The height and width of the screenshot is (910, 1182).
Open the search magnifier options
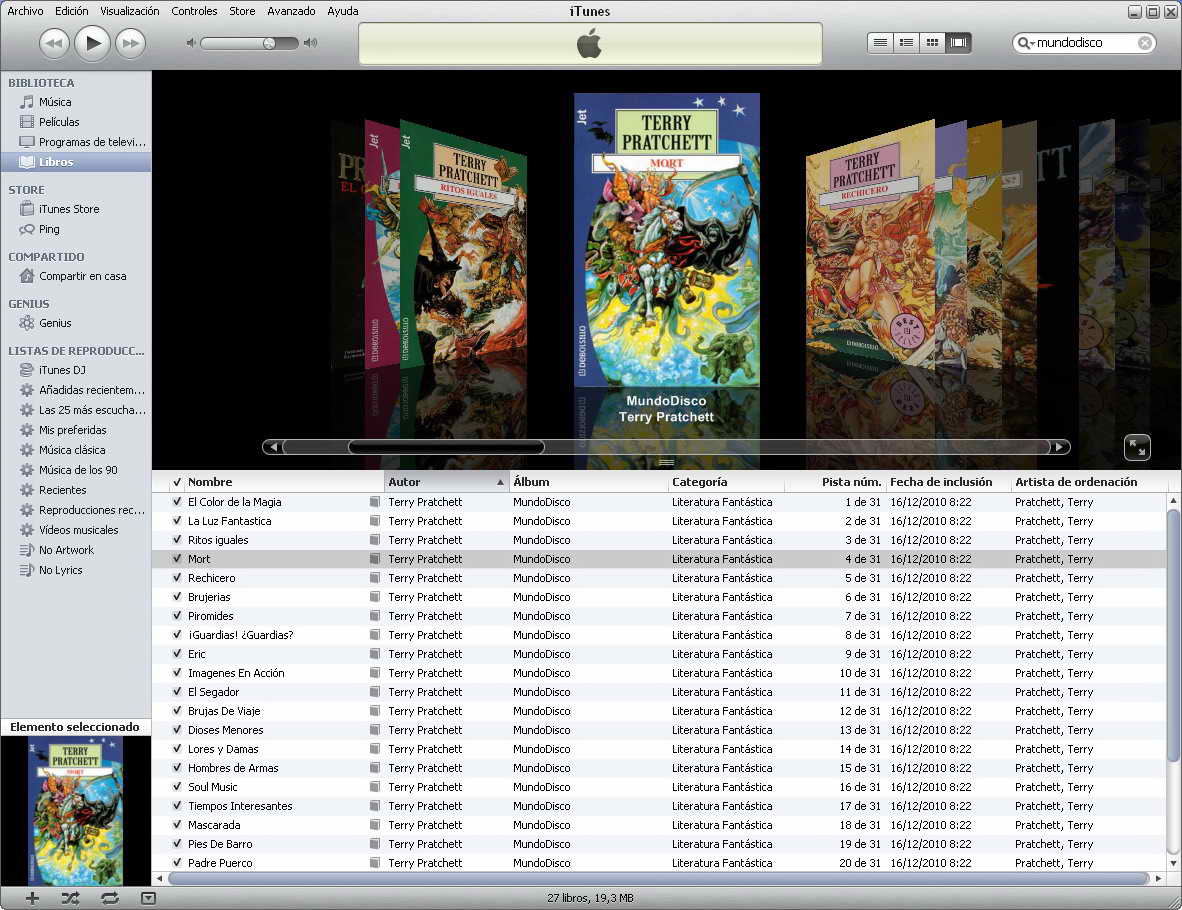pos(1026,43)
